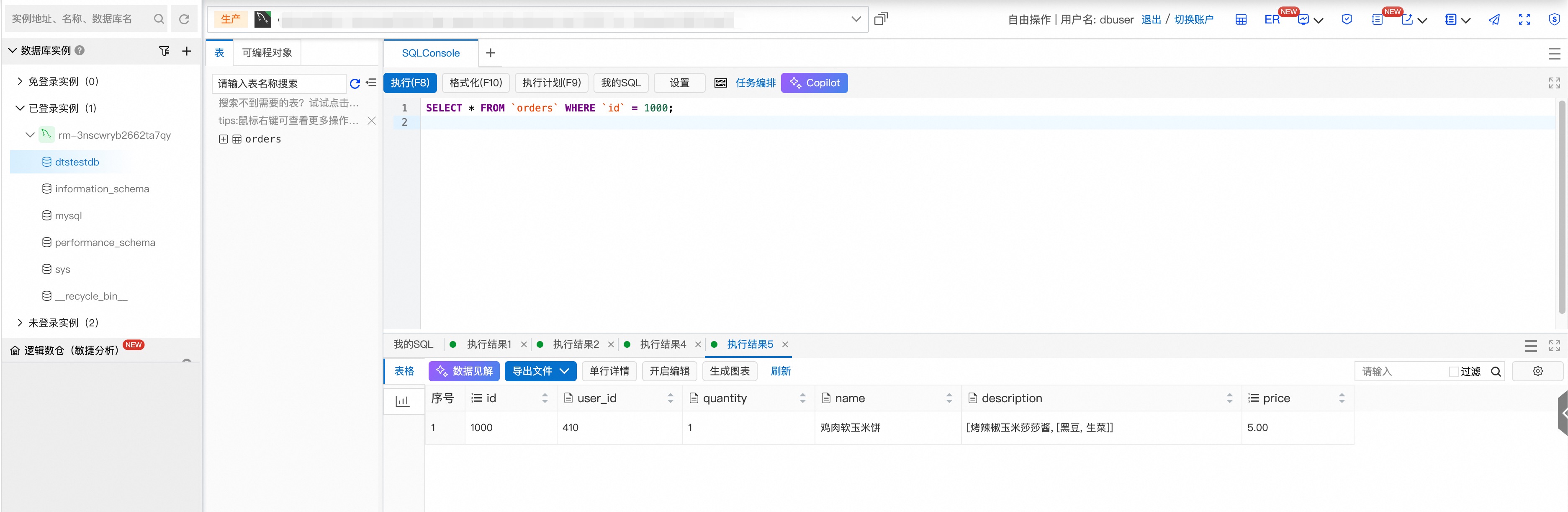This screenshot has width=1568, height=512.
Task: Enable the 过滤 checkbox
Action: coord(1454,371)
